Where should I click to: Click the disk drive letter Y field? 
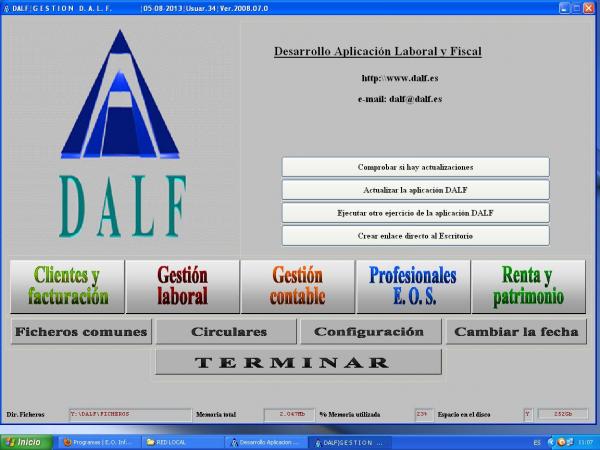[x=528, y=415]
